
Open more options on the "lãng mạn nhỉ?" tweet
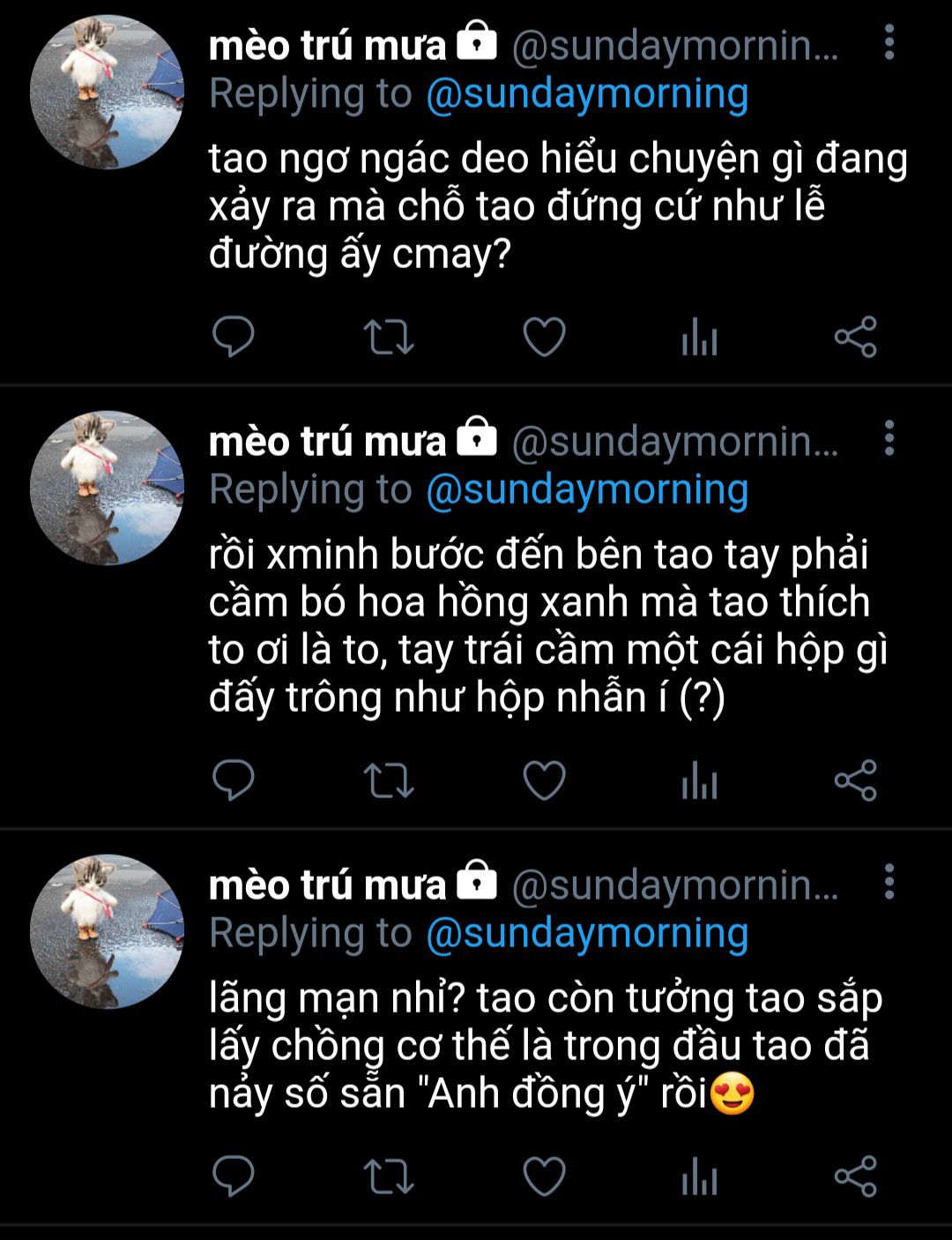(x=889, y=881)
